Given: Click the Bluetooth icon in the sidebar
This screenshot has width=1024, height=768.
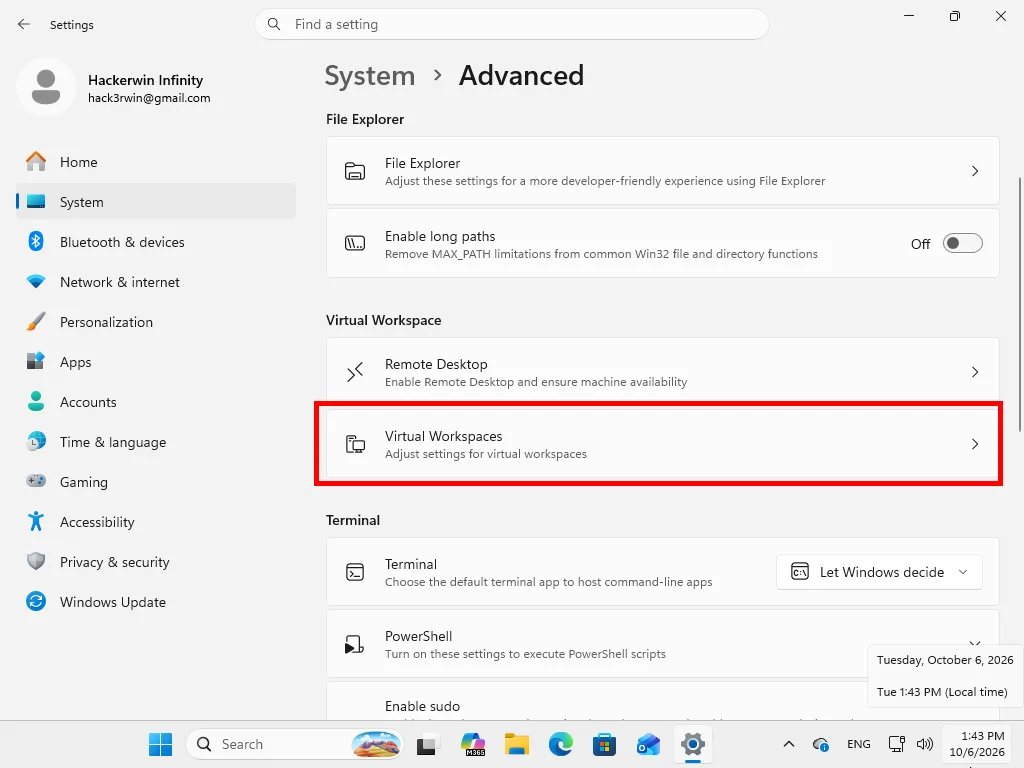Looking at the screenshot, I should (36, 242).
